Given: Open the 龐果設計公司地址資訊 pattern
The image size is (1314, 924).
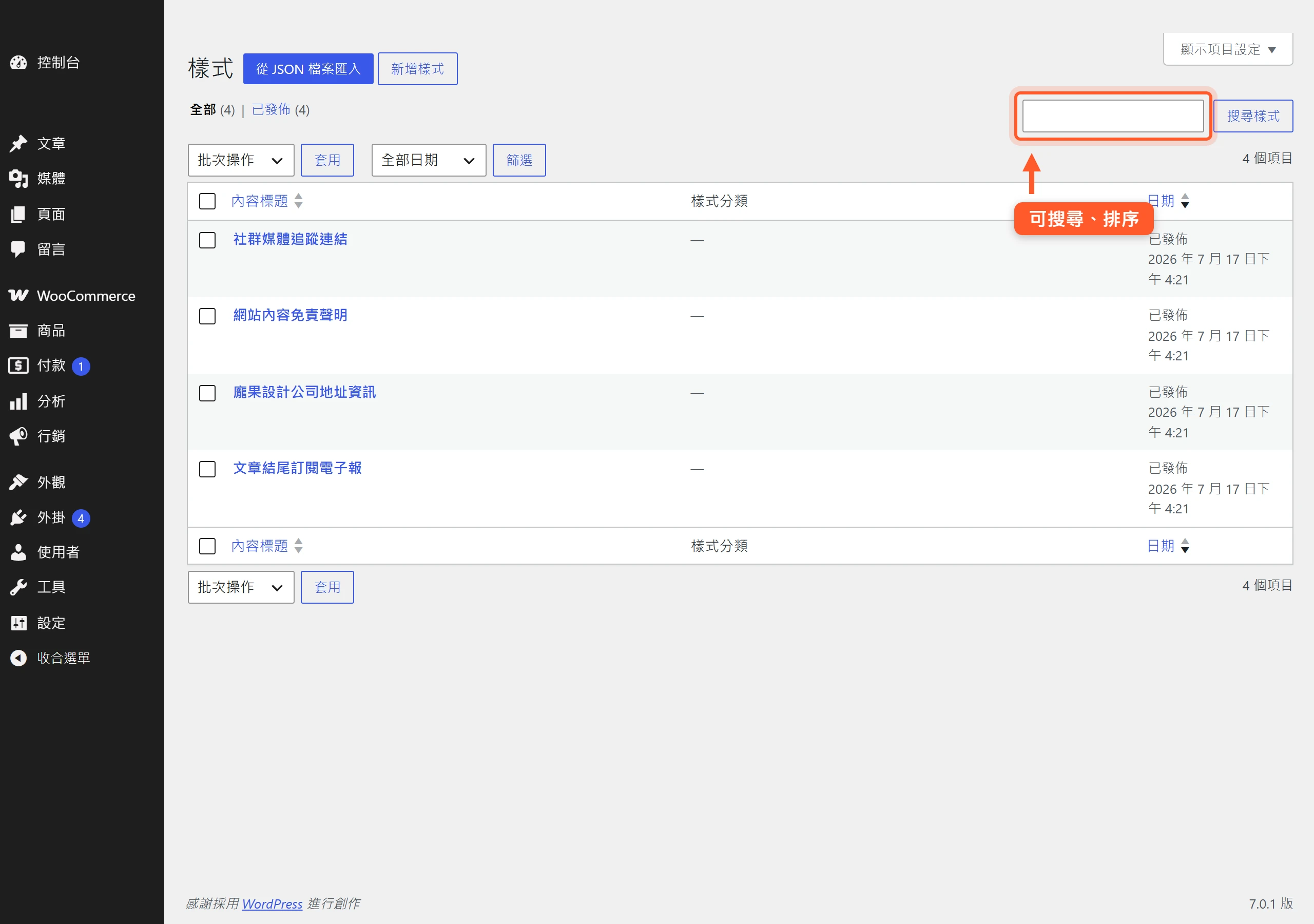Looking at the screenshot, I should click(x=304, y=392).
